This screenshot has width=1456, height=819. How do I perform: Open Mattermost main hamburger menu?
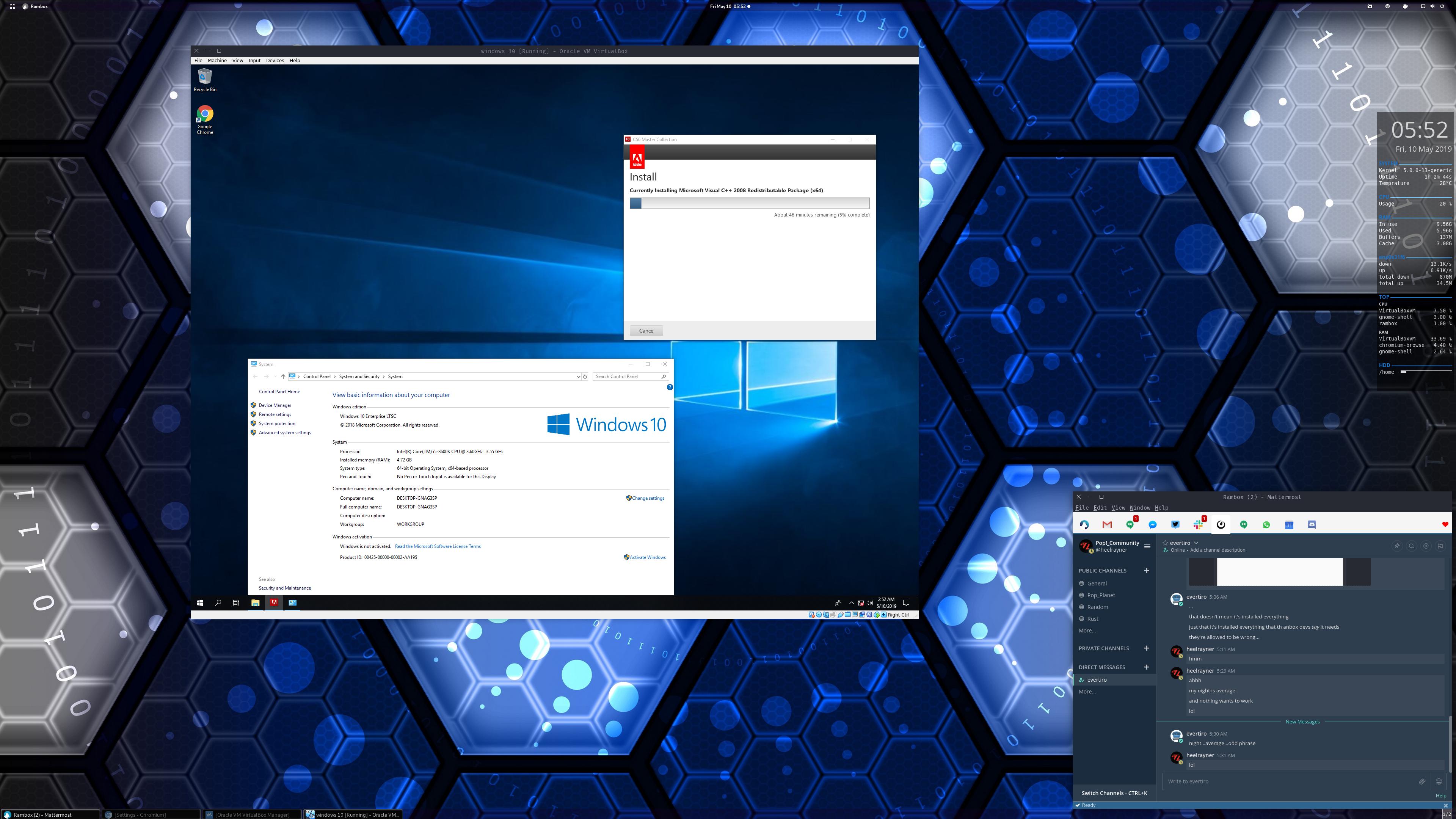[x=1147, y=546]
